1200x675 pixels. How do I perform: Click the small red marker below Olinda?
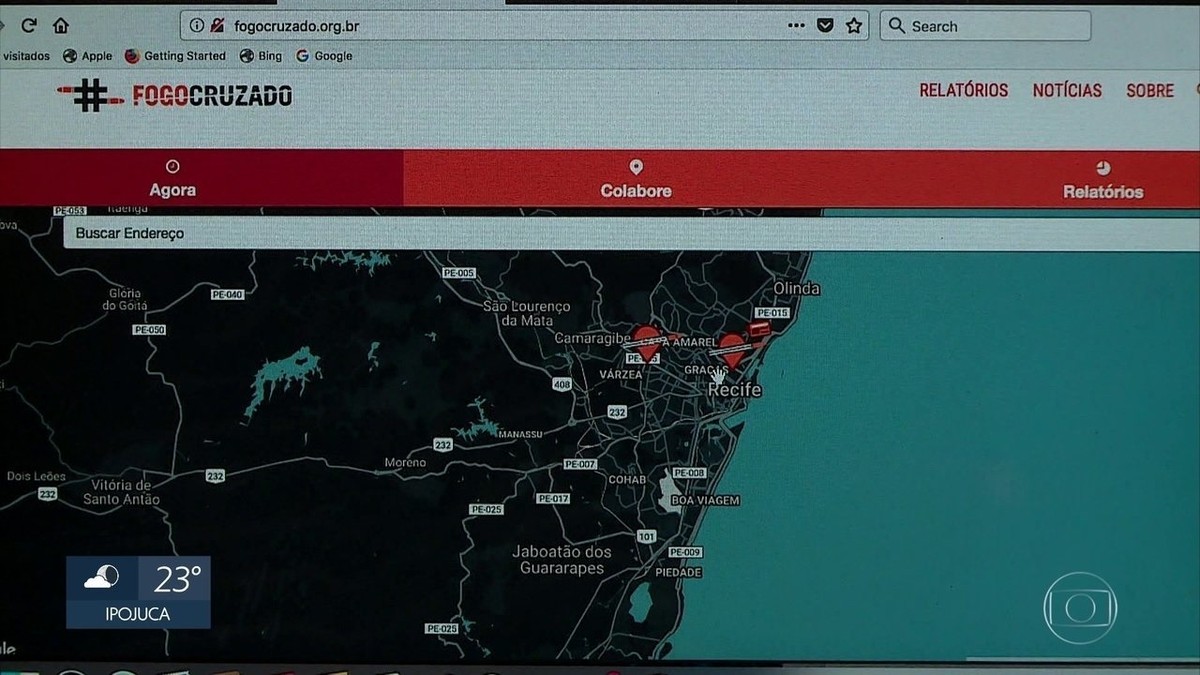tap(761, 328)
